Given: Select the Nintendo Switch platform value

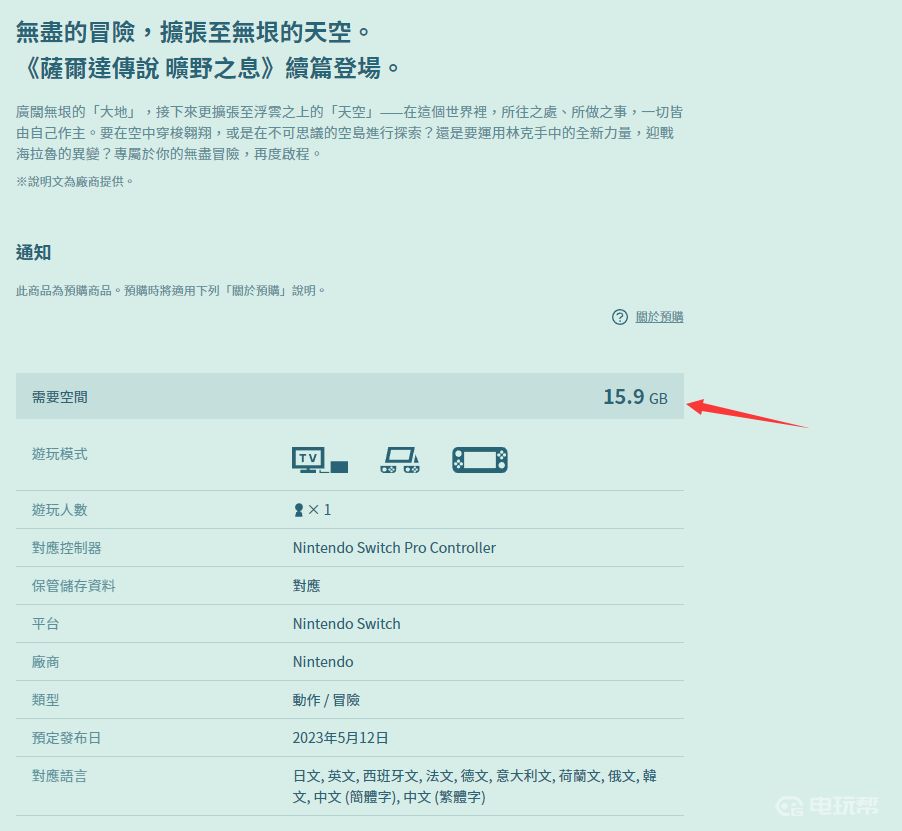Looking at the screenshot, I should point(346,624).
